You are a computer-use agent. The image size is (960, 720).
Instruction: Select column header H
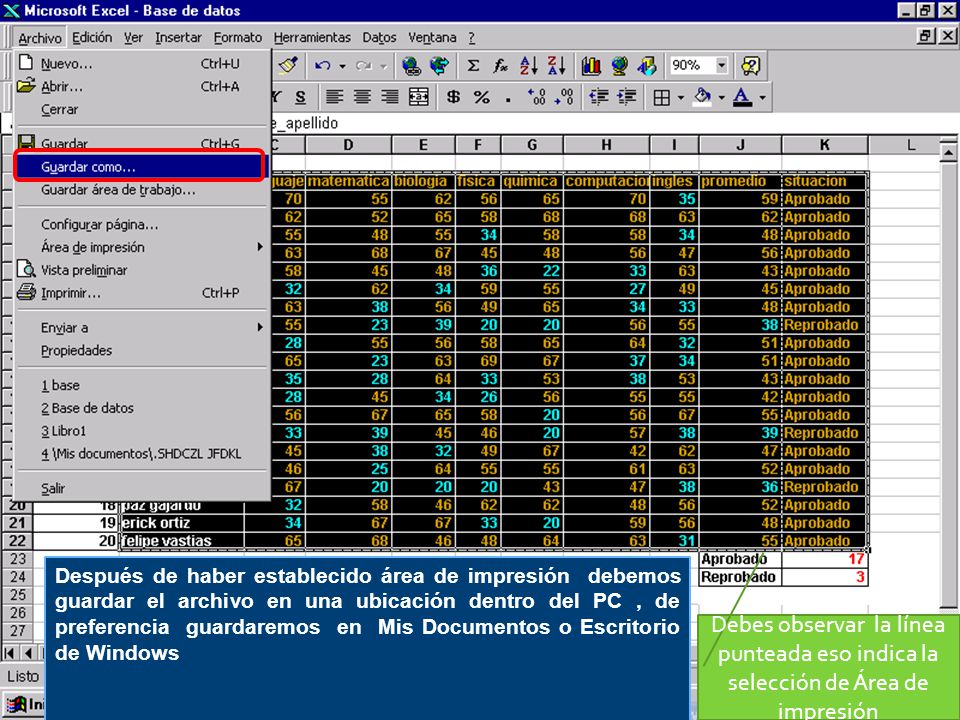[606, 145]
